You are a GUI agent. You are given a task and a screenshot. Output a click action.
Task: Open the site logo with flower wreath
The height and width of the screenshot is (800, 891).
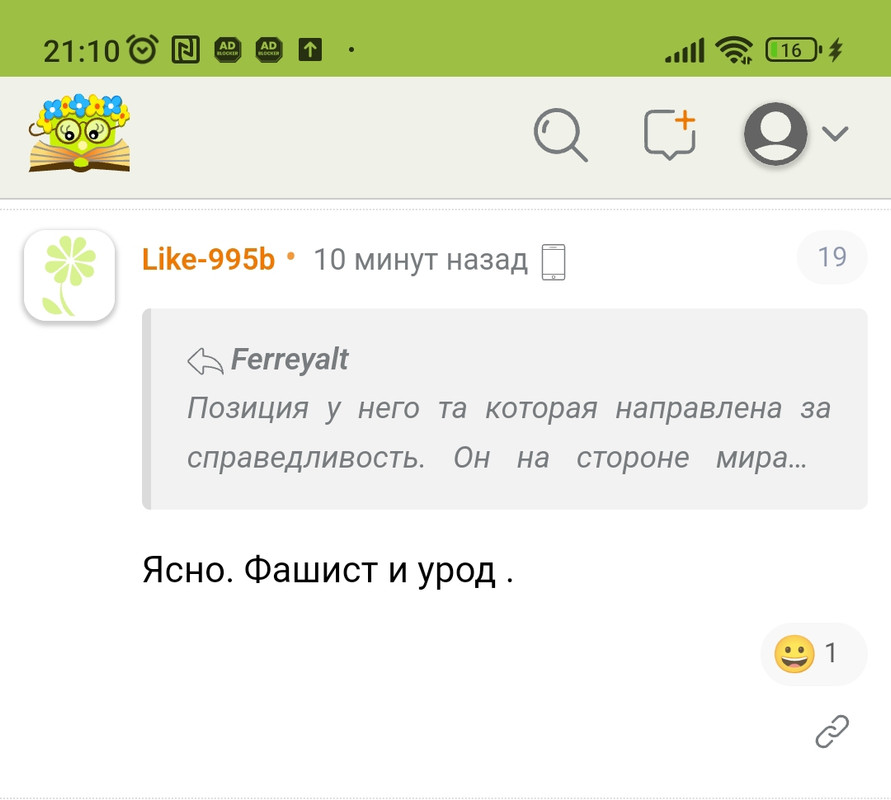tap(80, 134)
